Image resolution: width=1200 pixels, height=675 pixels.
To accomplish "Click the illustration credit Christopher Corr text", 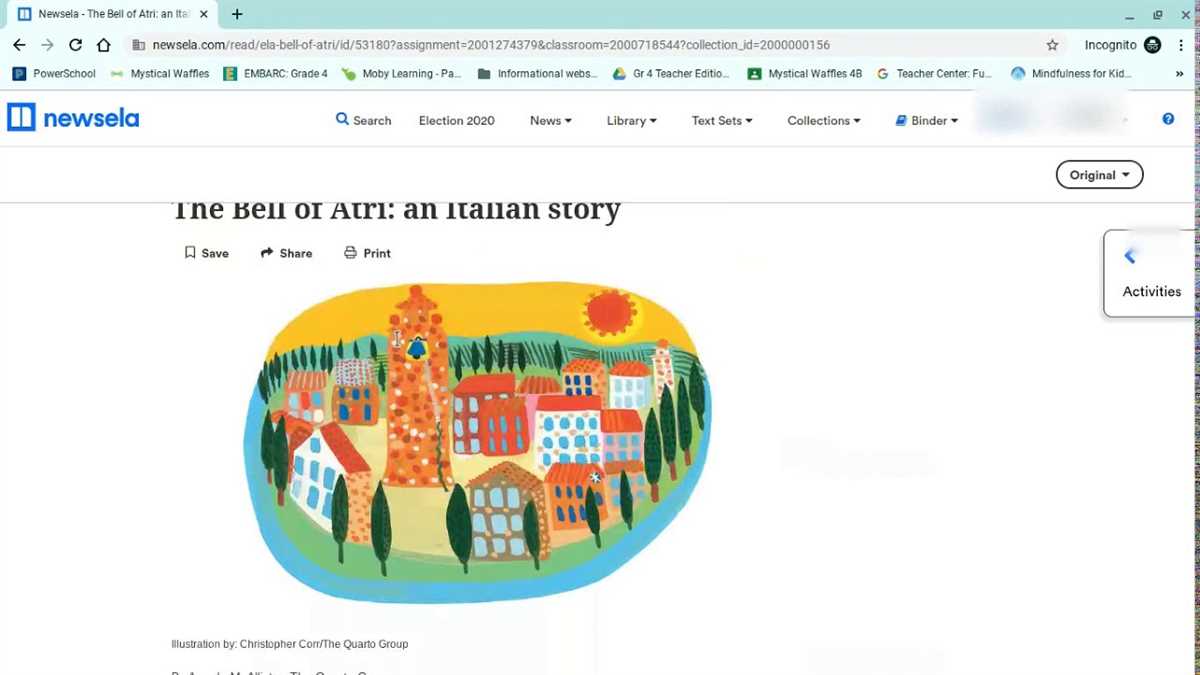I will tap(290, 644).
